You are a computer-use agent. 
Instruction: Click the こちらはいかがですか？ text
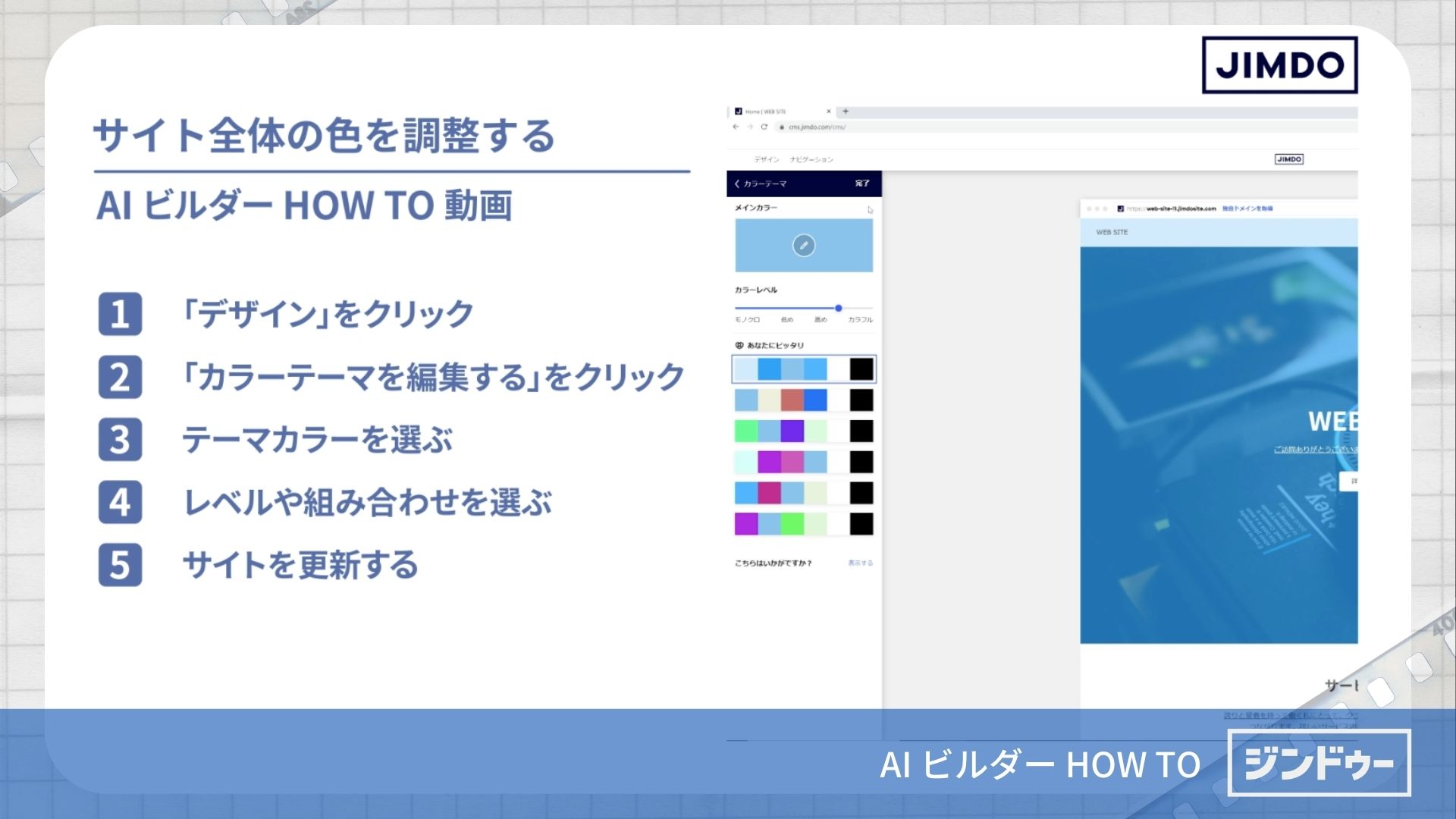tap(773, 563)
